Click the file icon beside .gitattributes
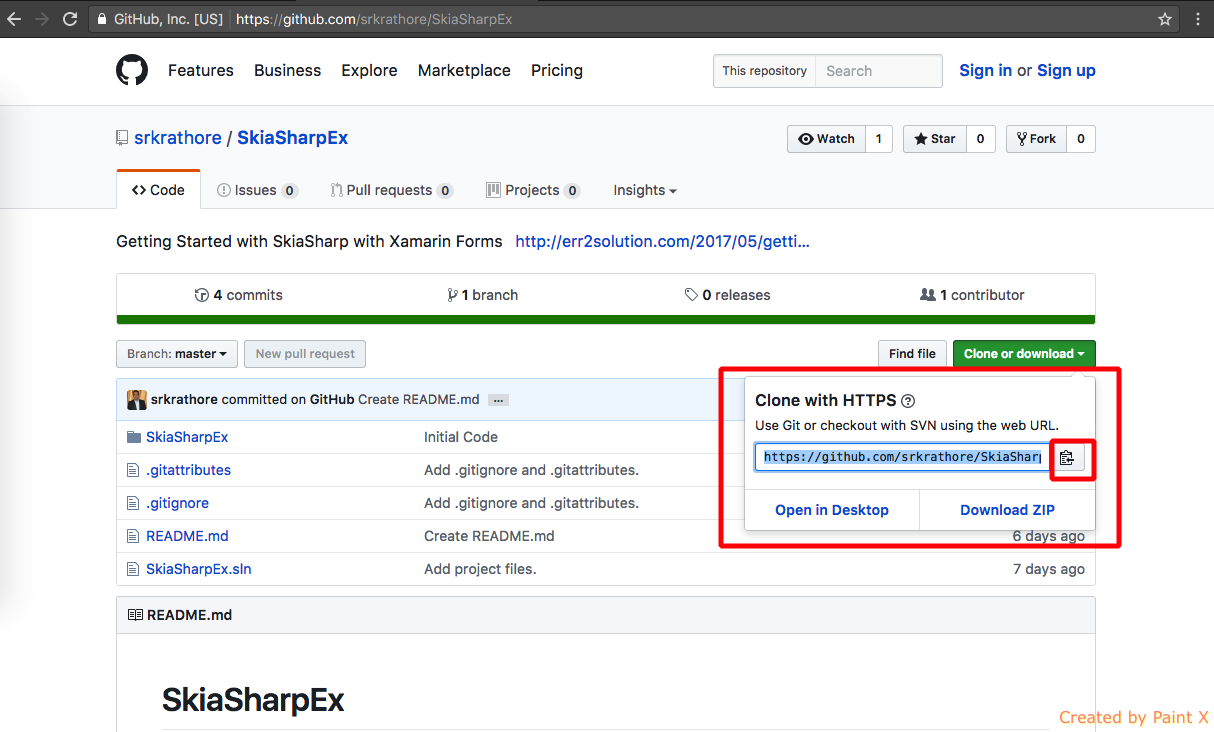Viewport: 1214px width, 732px height. pyautogui.click(x=133, y=470)
